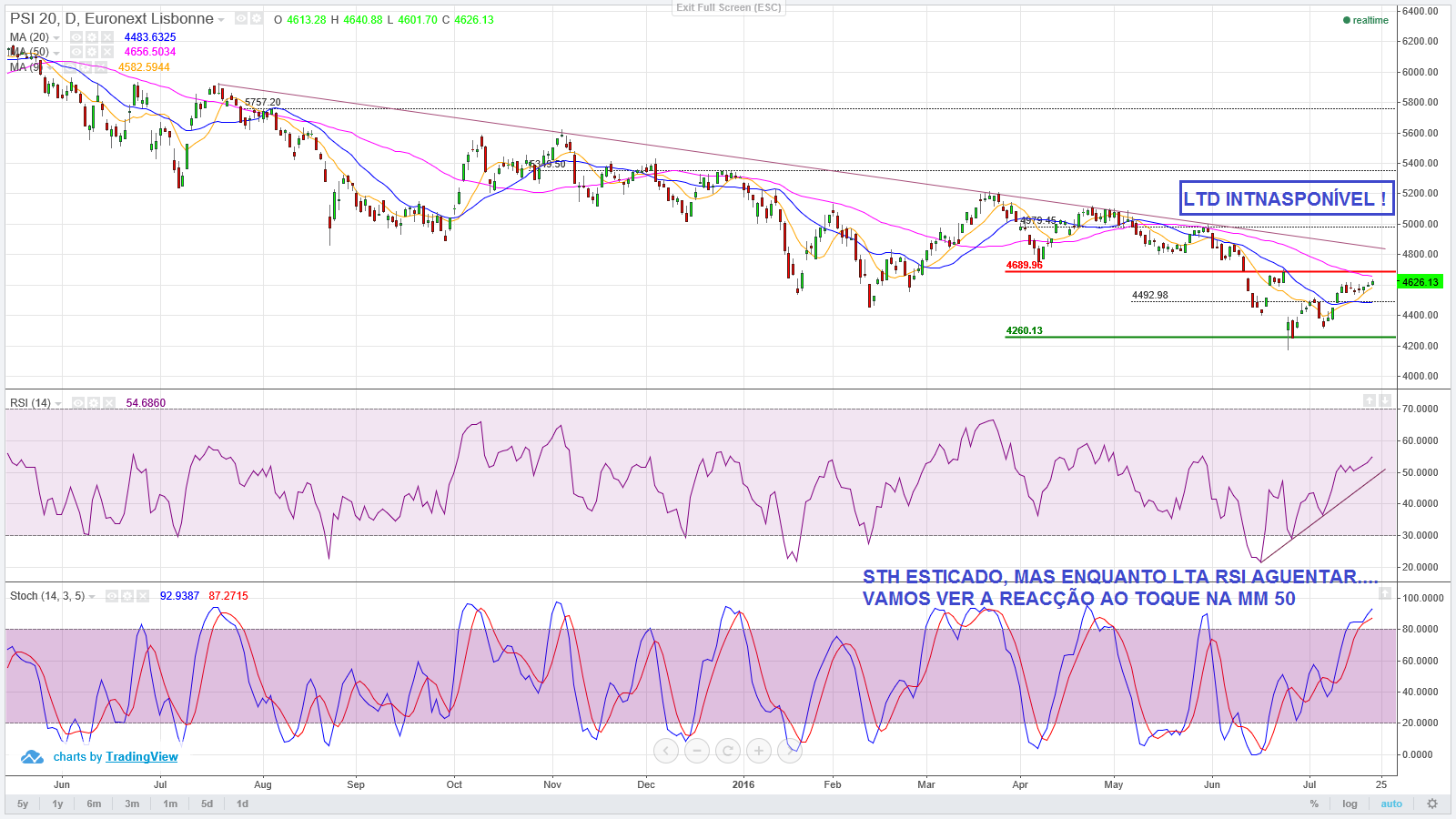Select the 1y time range
Screen dimensions: 1456x819
tap(57, 804)
